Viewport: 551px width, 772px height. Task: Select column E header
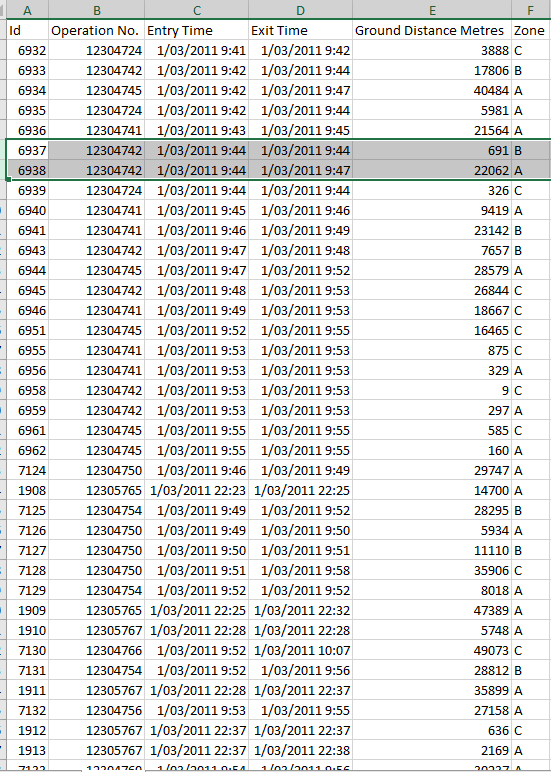coord(432,9)
